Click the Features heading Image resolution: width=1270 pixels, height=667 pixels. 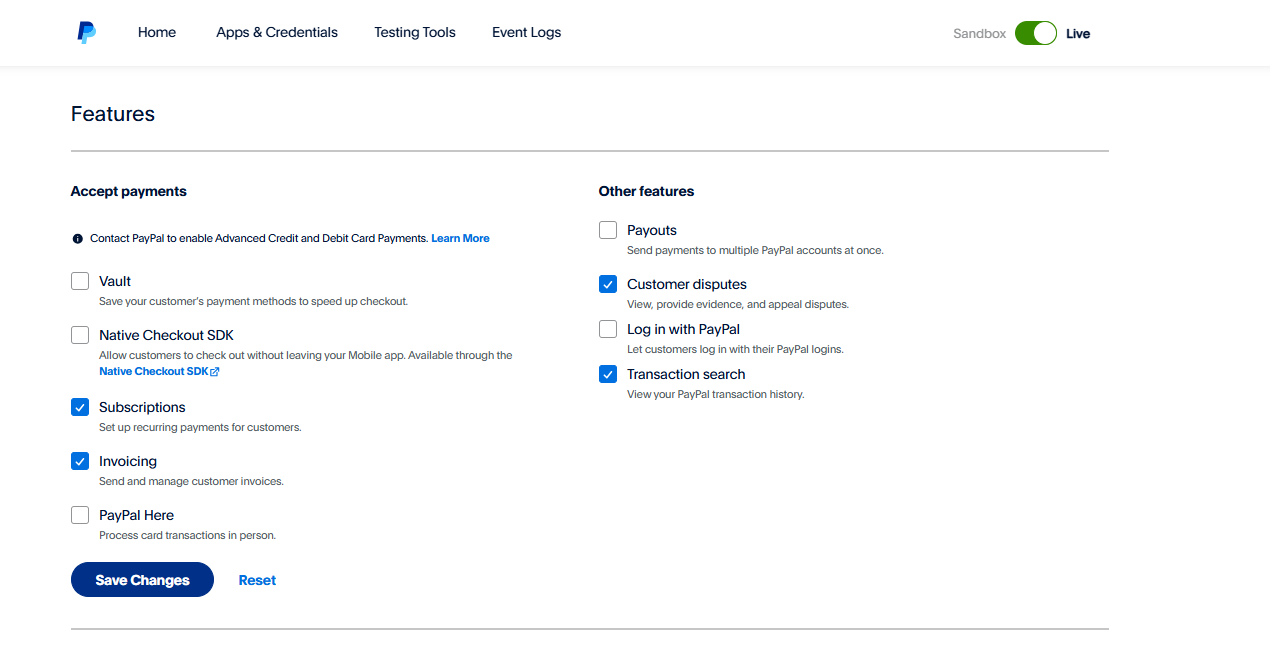(113, 114)
